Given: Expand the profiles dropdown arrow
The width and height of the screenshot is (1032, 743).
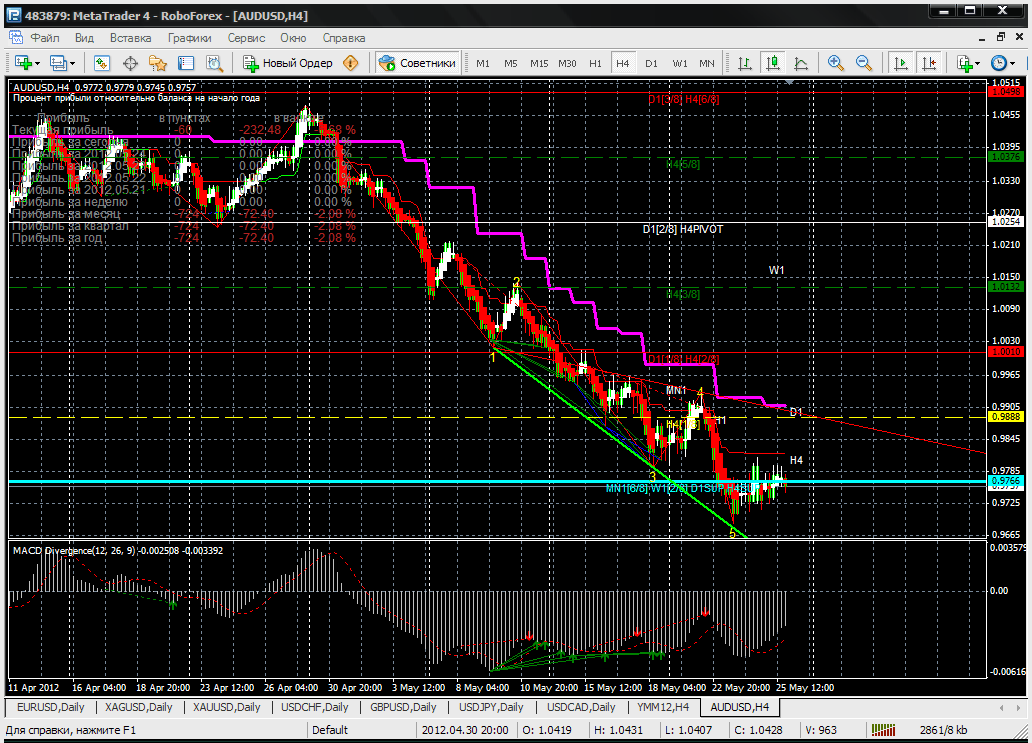Looking at the screenshot, I should coord(73,63).
